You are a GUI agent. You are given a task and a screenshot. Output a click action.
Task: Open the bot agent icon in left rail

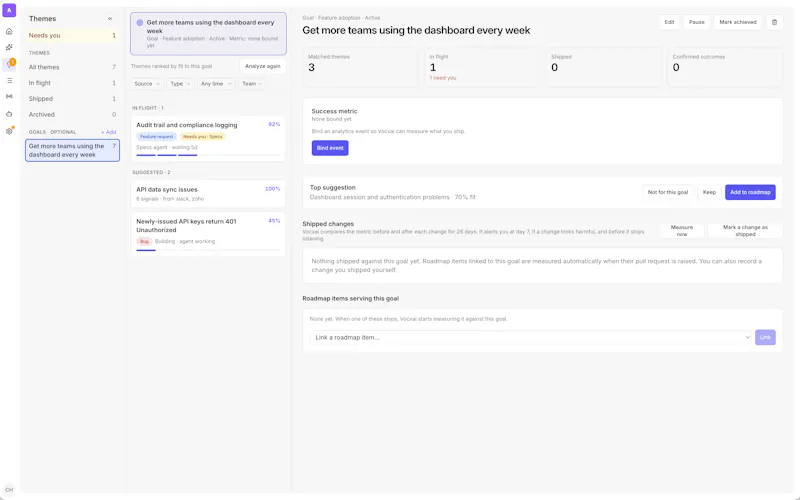click(x=9, y=114)
